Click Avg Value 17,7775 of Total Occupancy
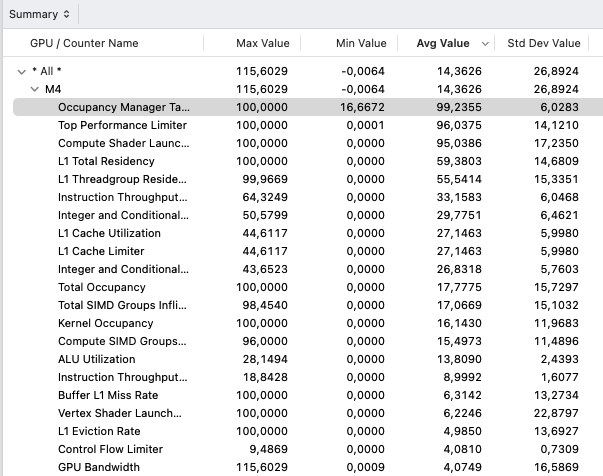 [x=459, y=287]
